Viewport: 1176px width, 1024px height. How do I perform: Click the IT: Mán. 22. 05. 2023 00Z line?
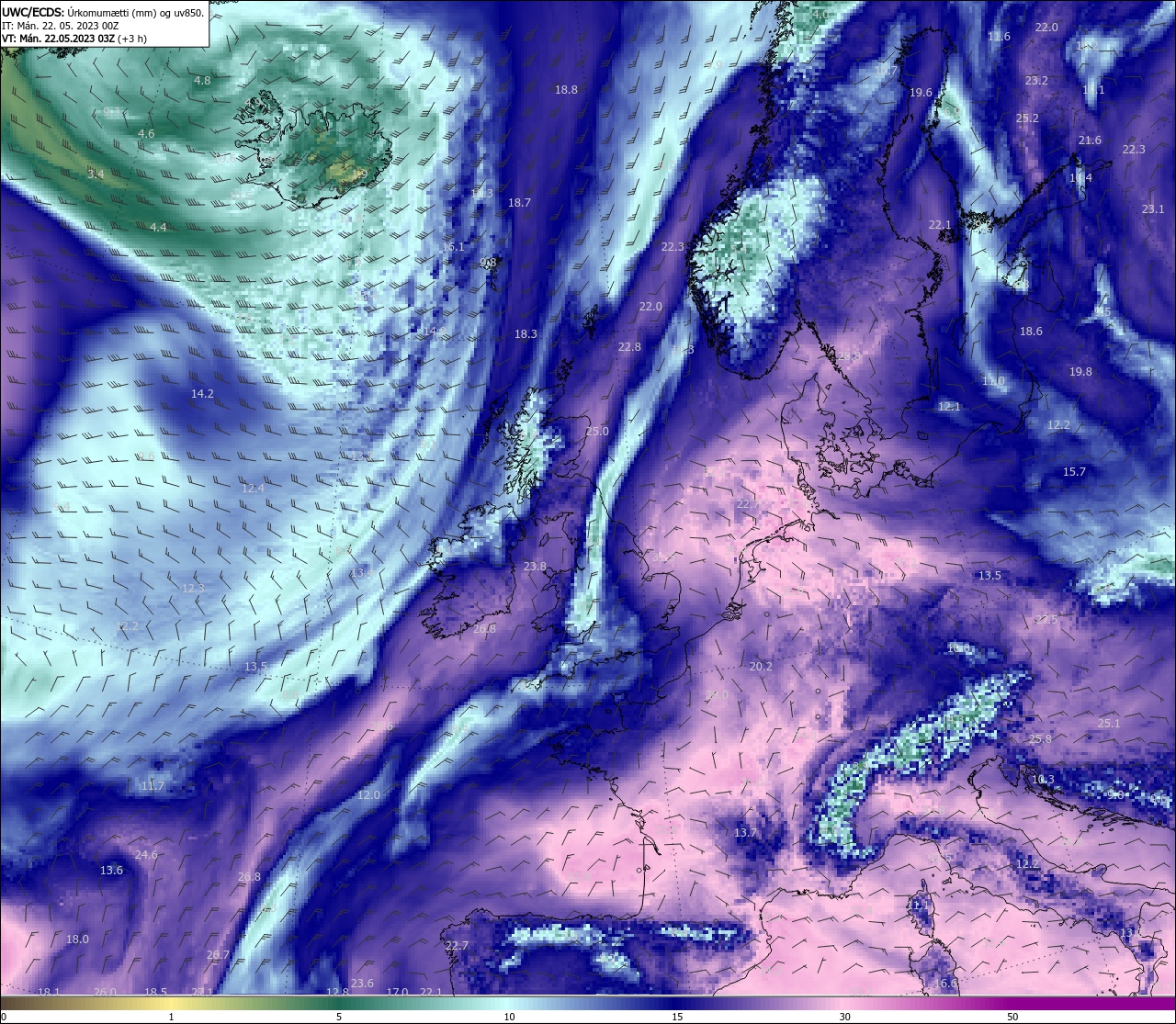coord(62,26)
